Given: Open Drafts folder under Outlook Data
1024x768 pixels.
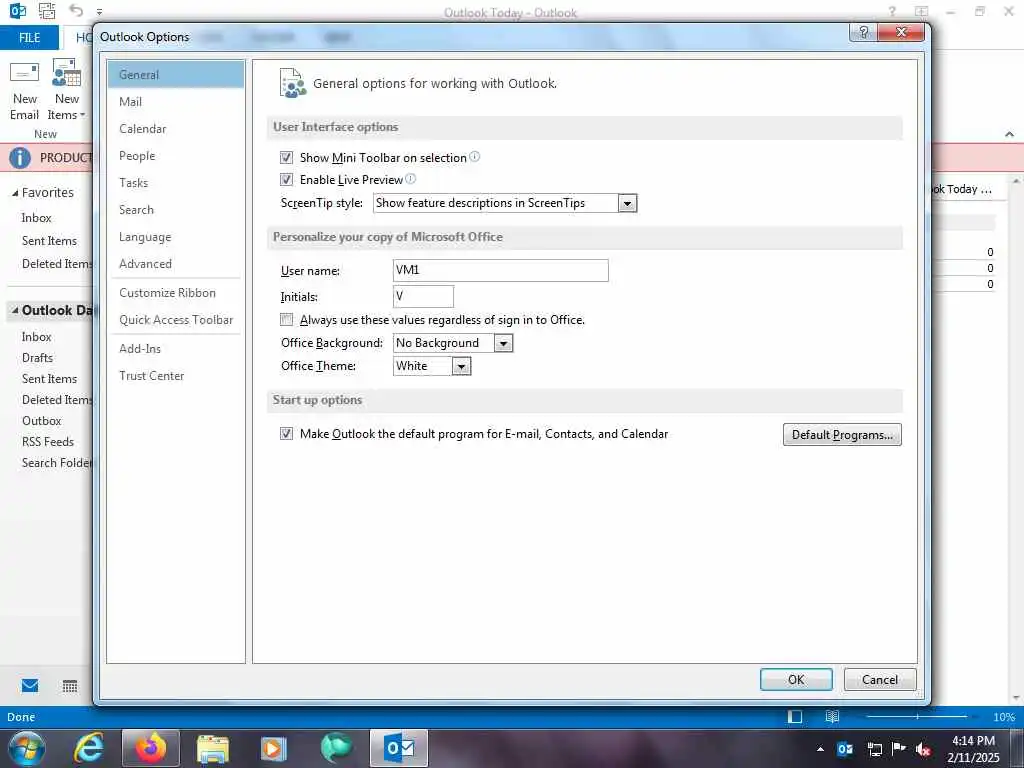Looking at the screenshot, I should (37, 357).
